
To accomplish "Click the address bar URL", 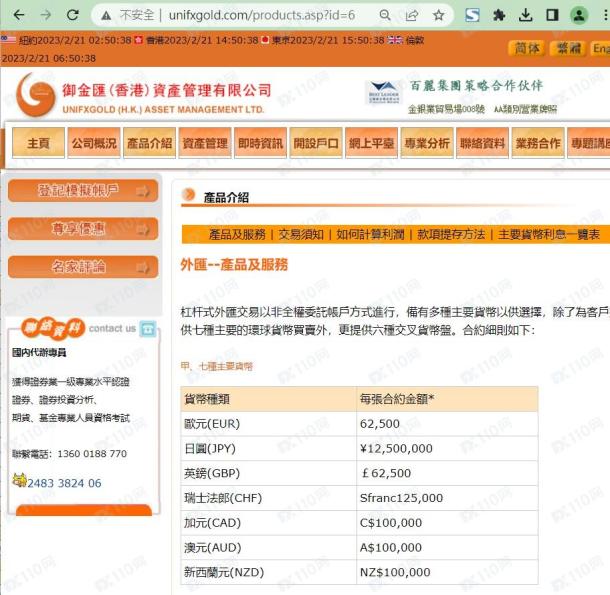I will 262,15.
